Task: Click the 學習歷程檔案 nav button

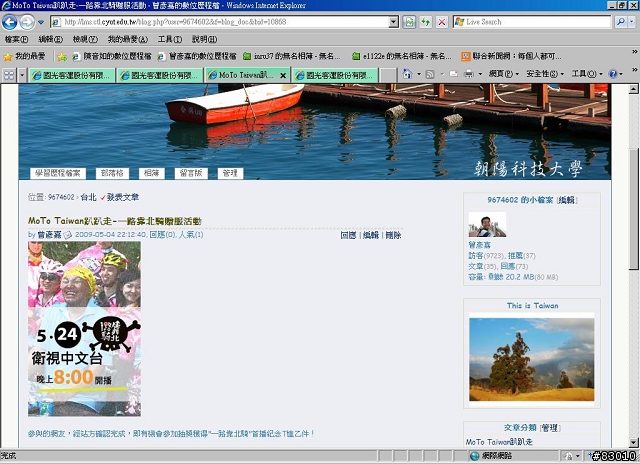Action: [x=58, y=173]
